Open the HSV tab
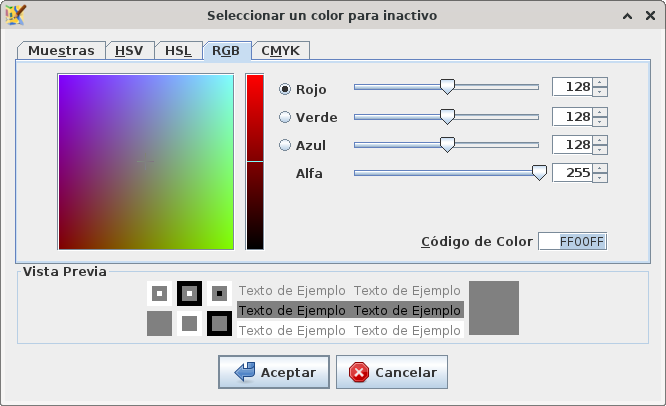 129,51
